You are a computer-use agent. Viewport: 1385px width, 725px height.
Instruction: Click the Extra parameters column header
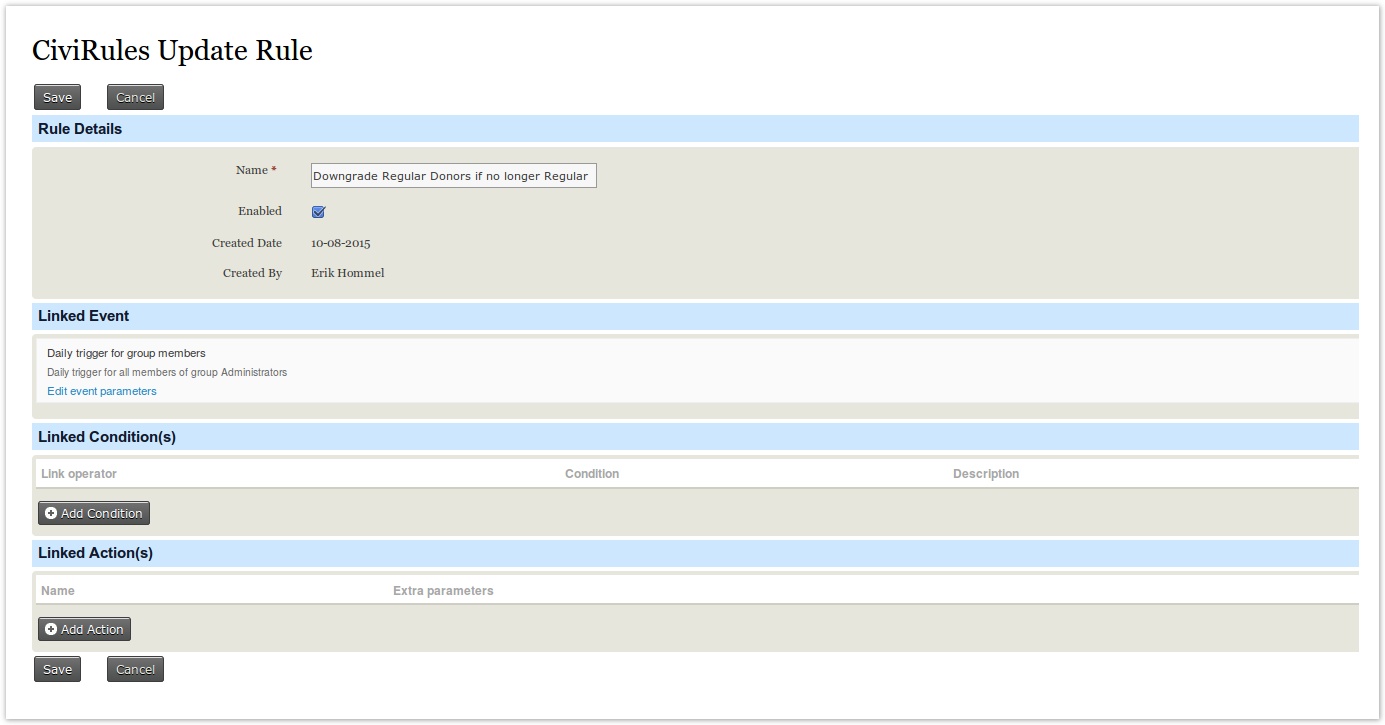tap(443, 591)
